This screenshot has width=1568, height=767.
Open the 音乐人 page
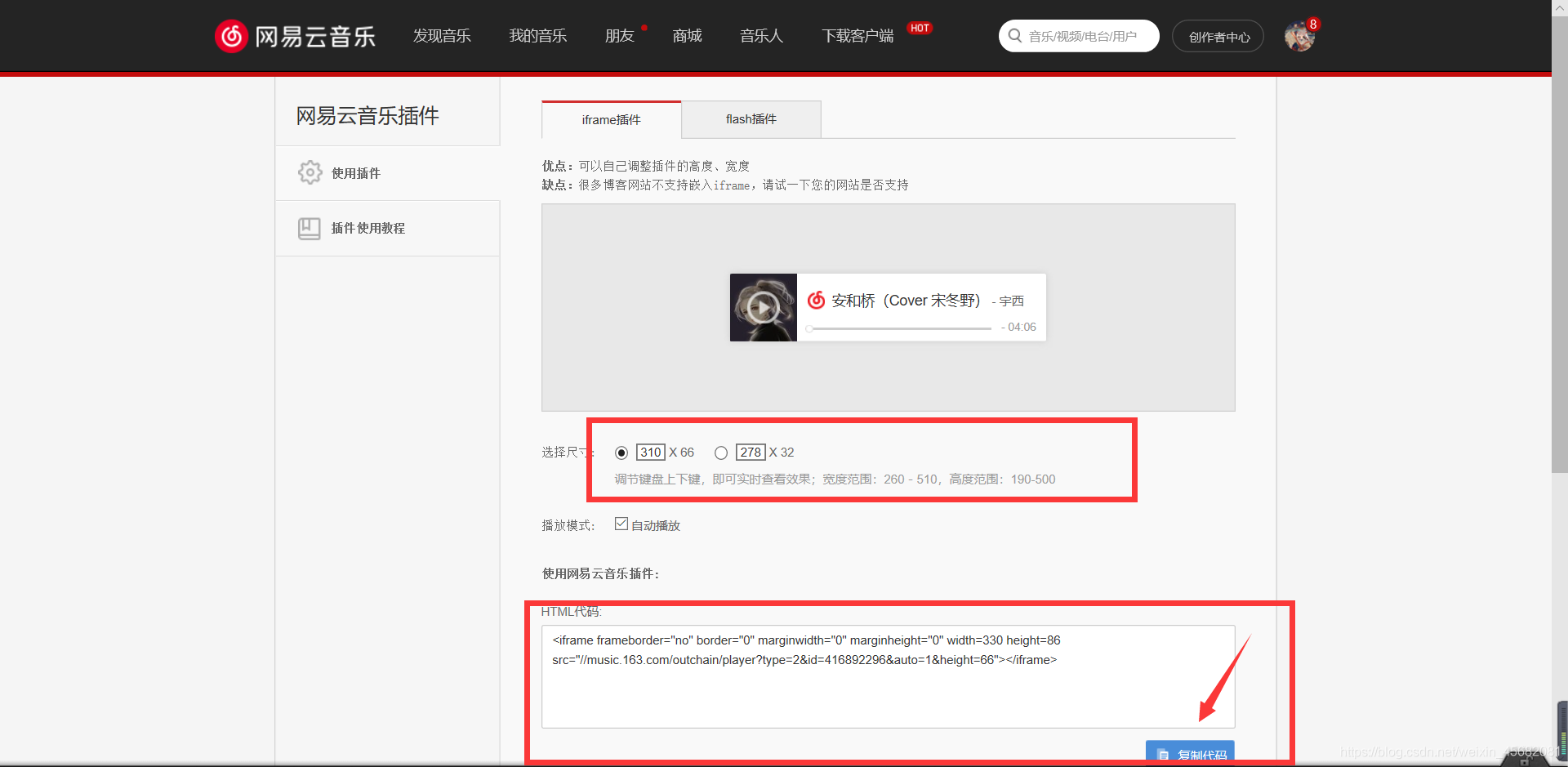pos(761,36)
